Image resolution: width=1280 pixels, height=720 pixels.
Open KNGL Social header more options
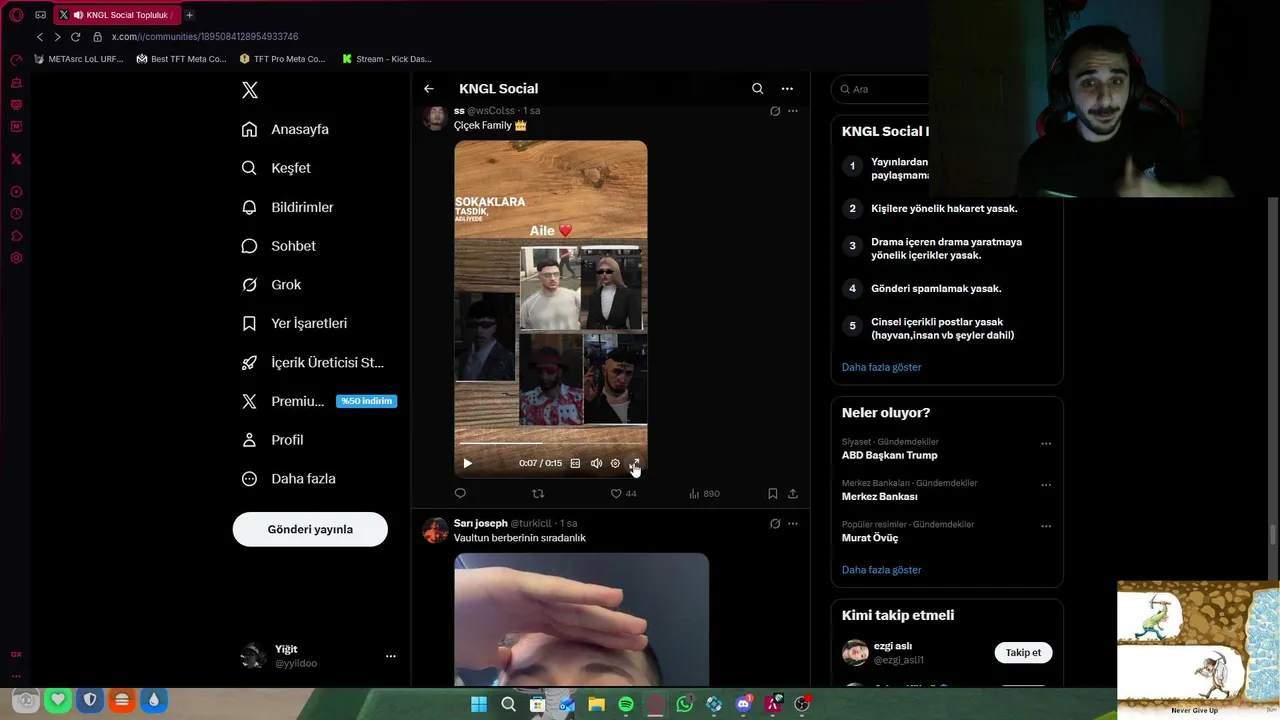pyautogui.click(x=787, y=89)
